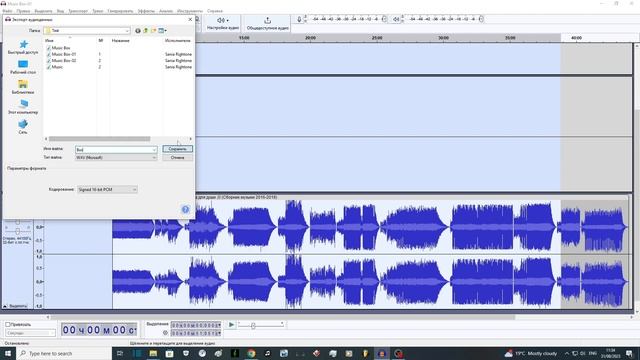640x360 pixels.
Task: Click the Windows search box on taskbar
Action: 64,353
